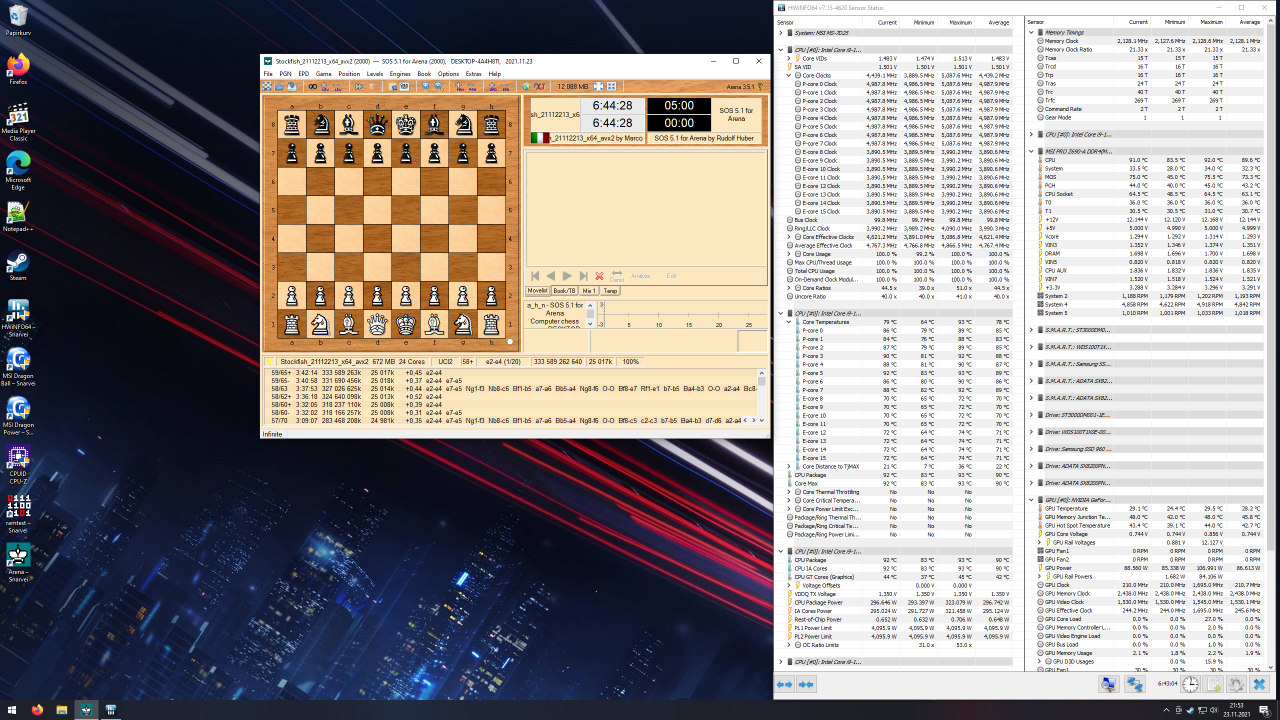The width and height of the screenshot is (1280, 720).
Task: Collapse the Memory Timings section
Action: pyautogui.click(x=1031, y=32)
